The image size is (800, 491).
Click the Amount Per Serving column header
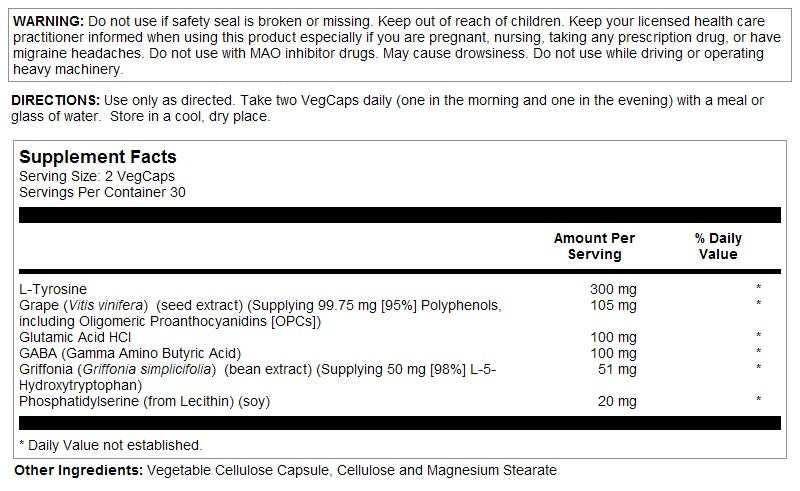[x=594, y=246]
